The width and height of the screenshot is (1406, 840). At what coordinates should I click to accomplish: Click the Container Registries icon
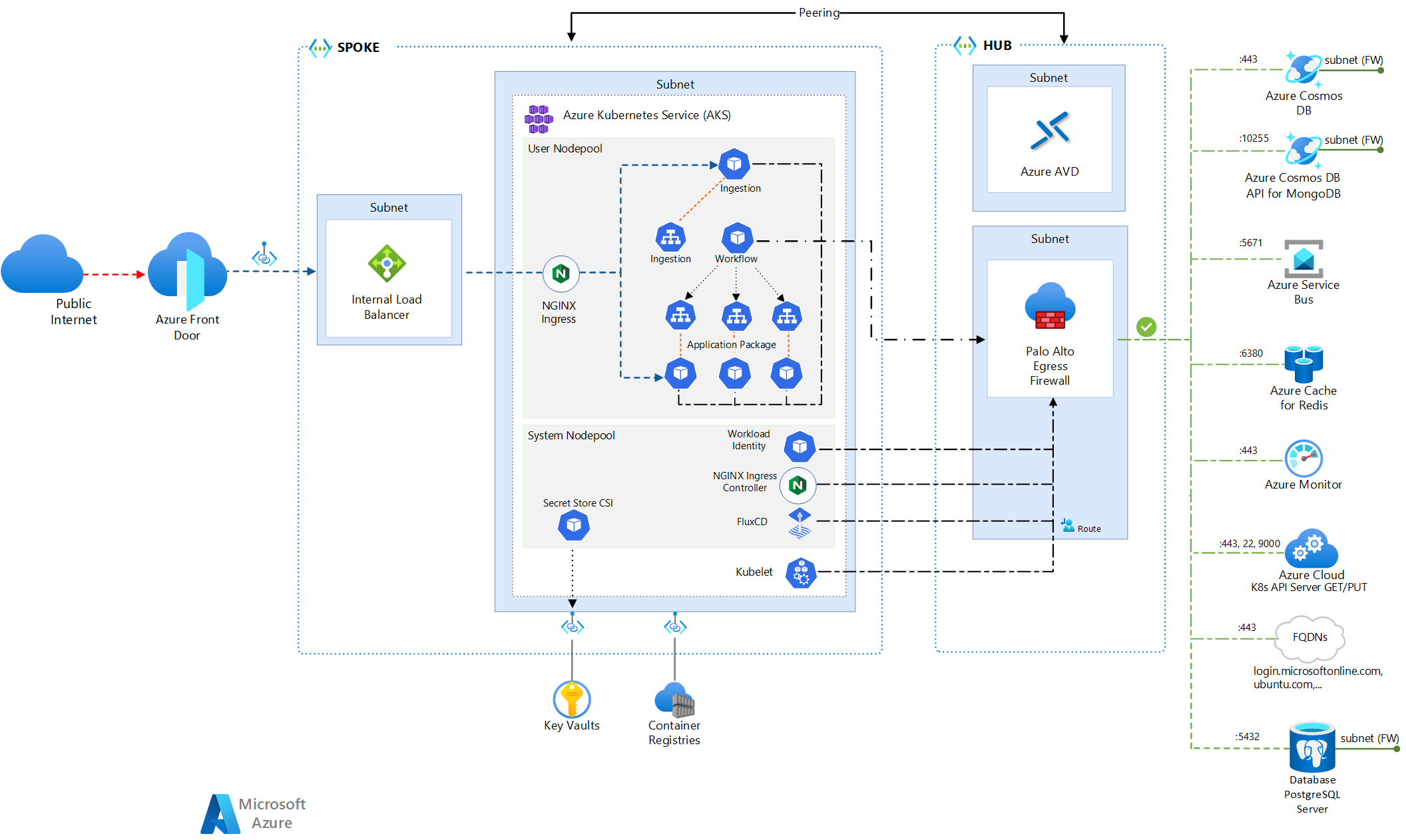[675, 700]
